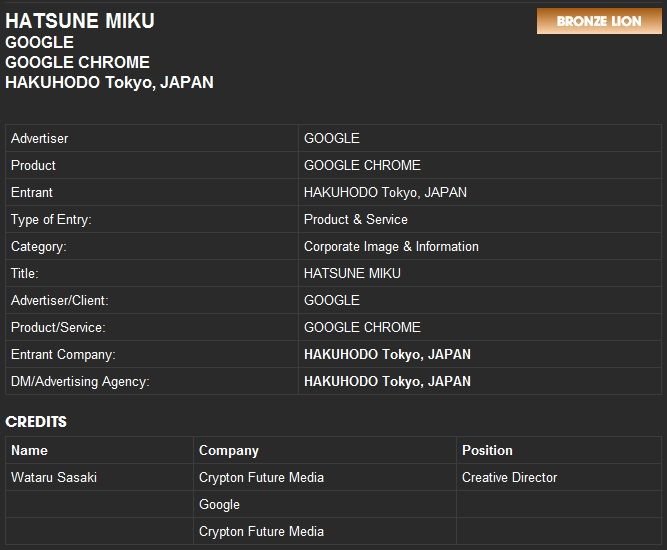Viewport: 667px width, 550px height.
Task: Click HATSUNE MIKU value in Title row
Action: pyautogui.click(x=352, y=273)
